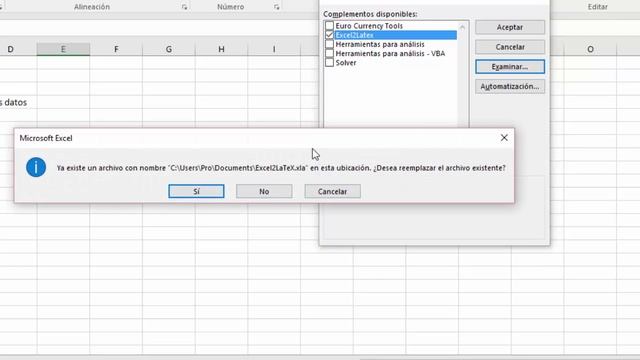Screen dimensions: 640x360
Task: Select column G header
Action: (x=169, y=49)
